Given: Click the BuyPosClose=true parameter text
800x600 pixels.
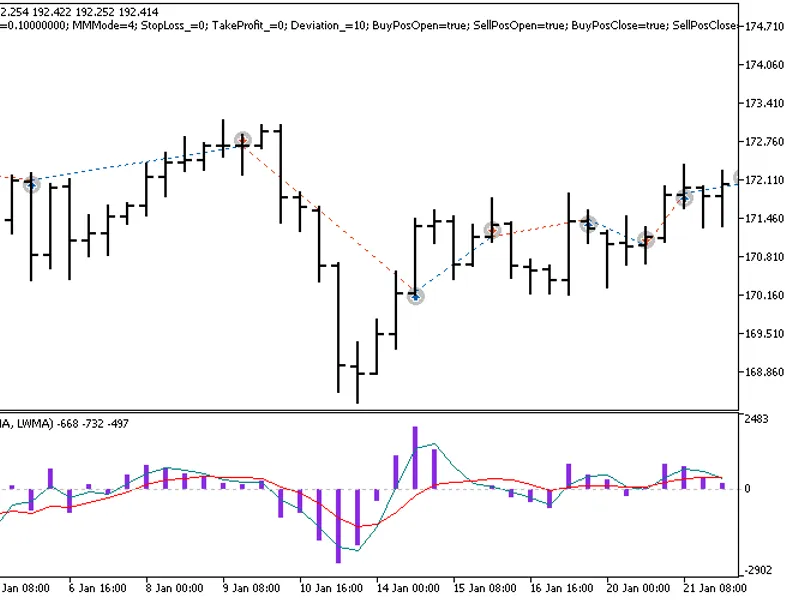Looking at the screenshot, I should tap(620, 26).
